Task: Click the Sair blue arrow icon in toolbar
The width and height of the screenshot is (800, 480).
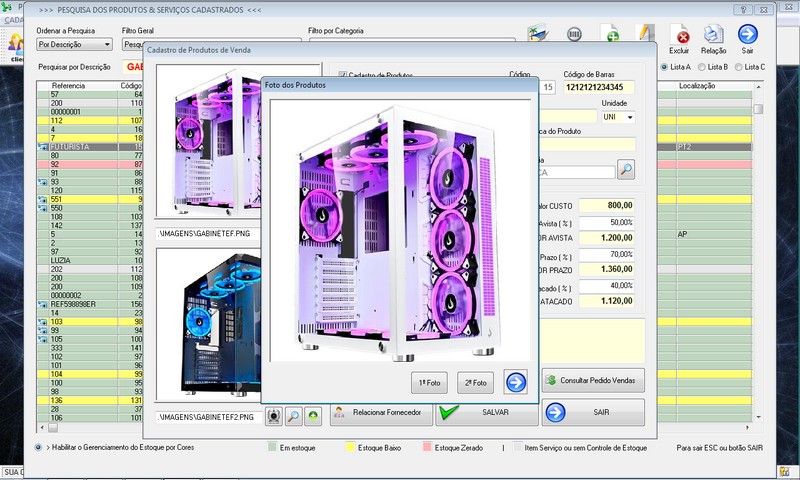Action: click(747, 39)
